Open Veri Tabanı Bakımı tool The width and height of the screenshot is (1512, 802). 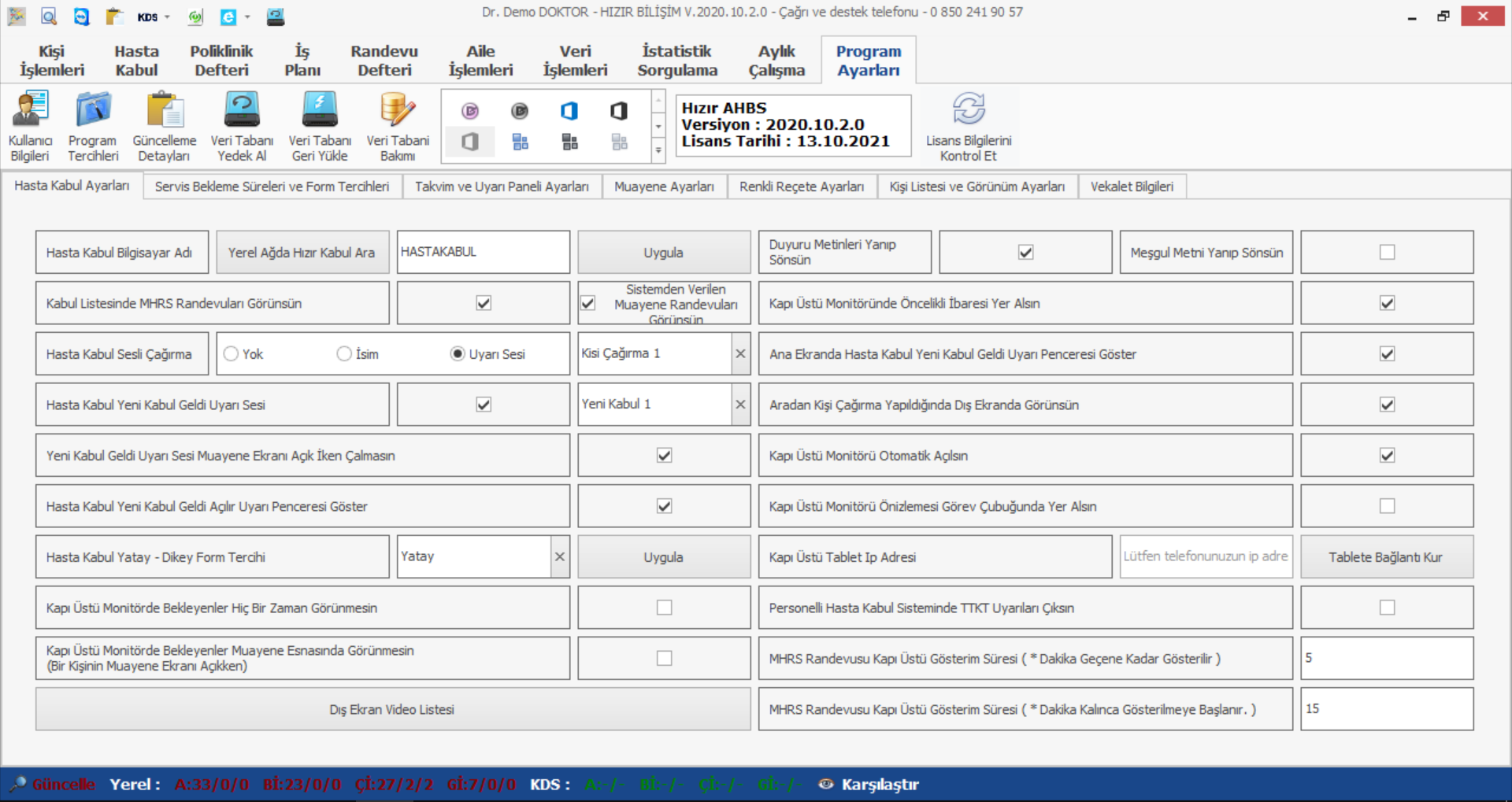398,126
